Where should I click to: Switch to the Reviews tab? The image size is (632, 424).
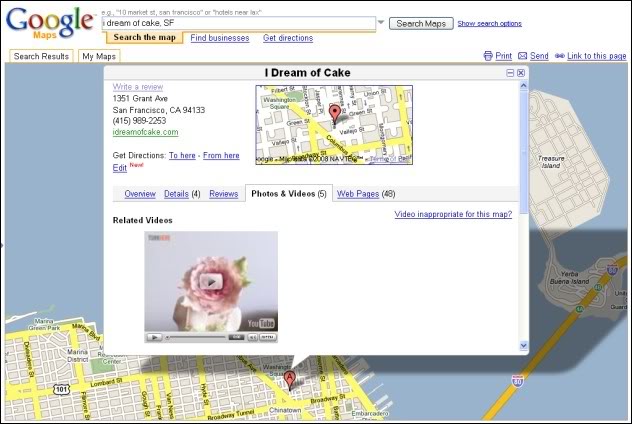pos(224,194)
